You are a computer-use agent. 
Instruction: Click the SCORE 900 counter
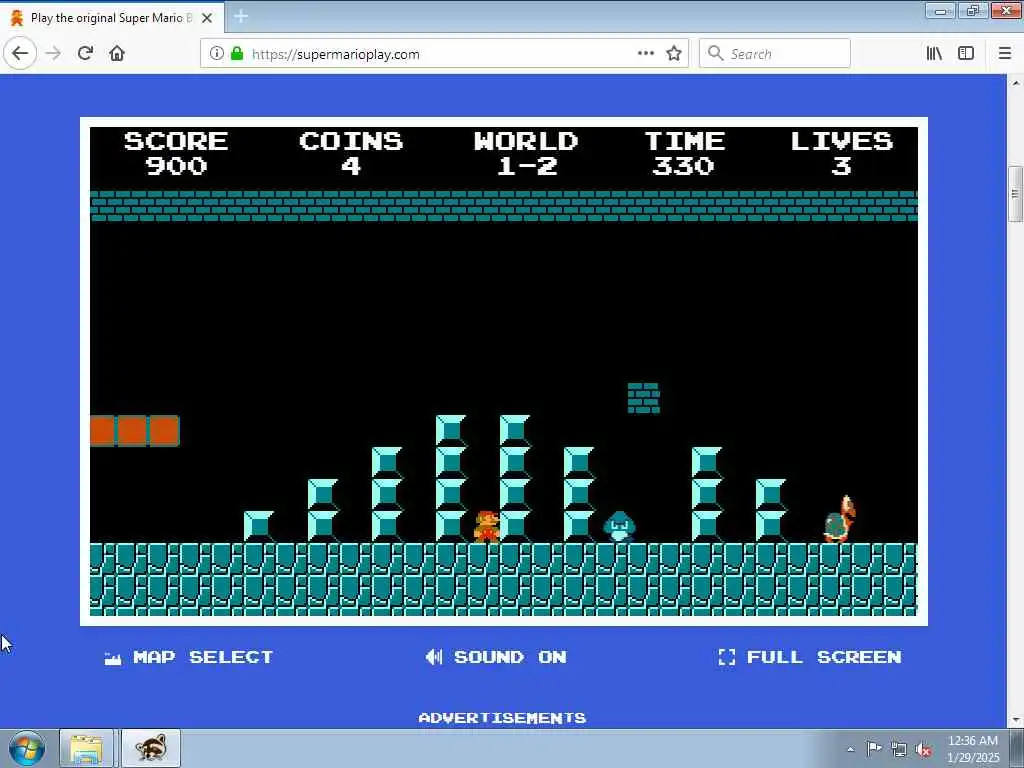click(x=176, y=153)
